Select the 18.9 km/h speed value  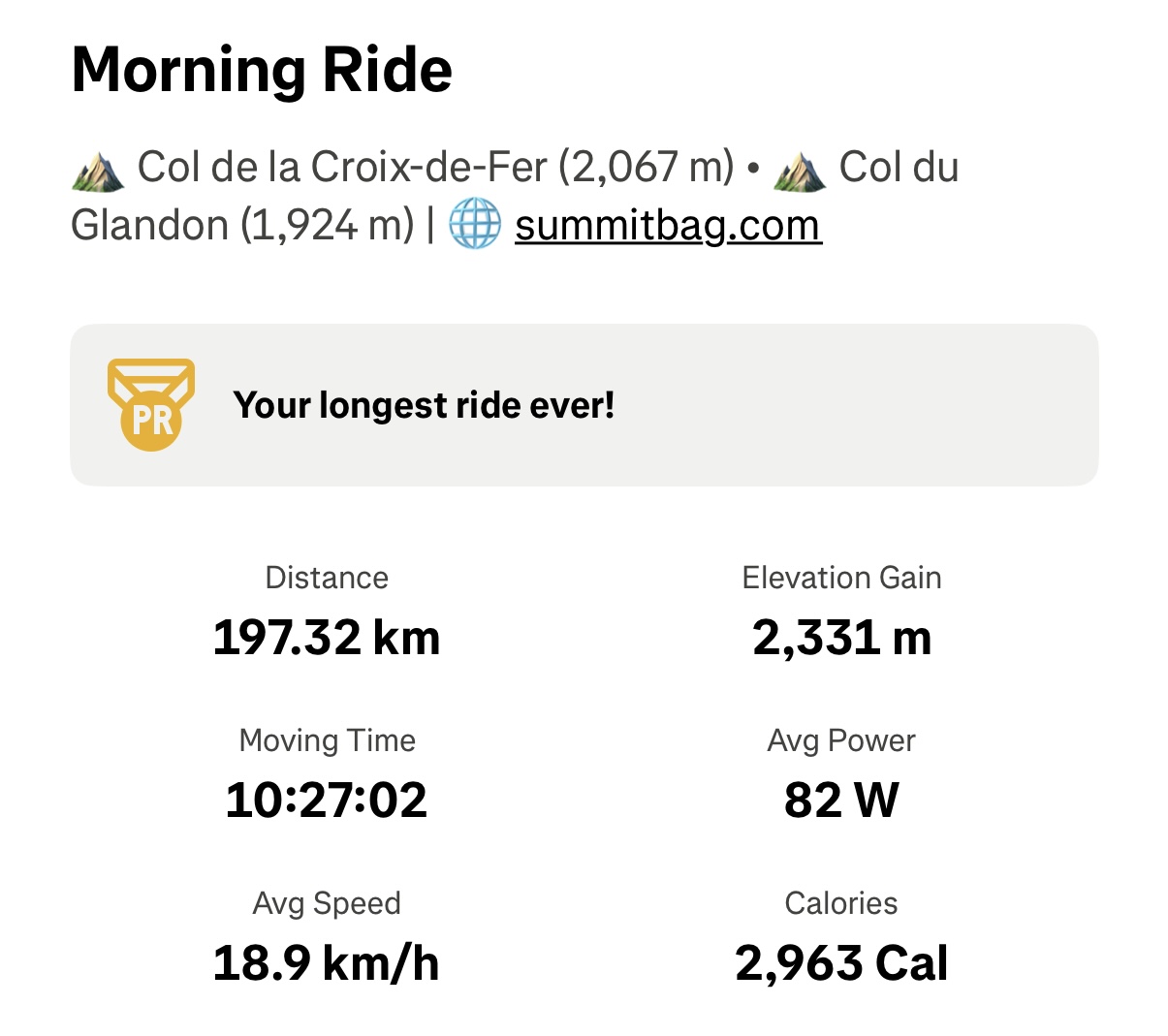coord(327,963)
